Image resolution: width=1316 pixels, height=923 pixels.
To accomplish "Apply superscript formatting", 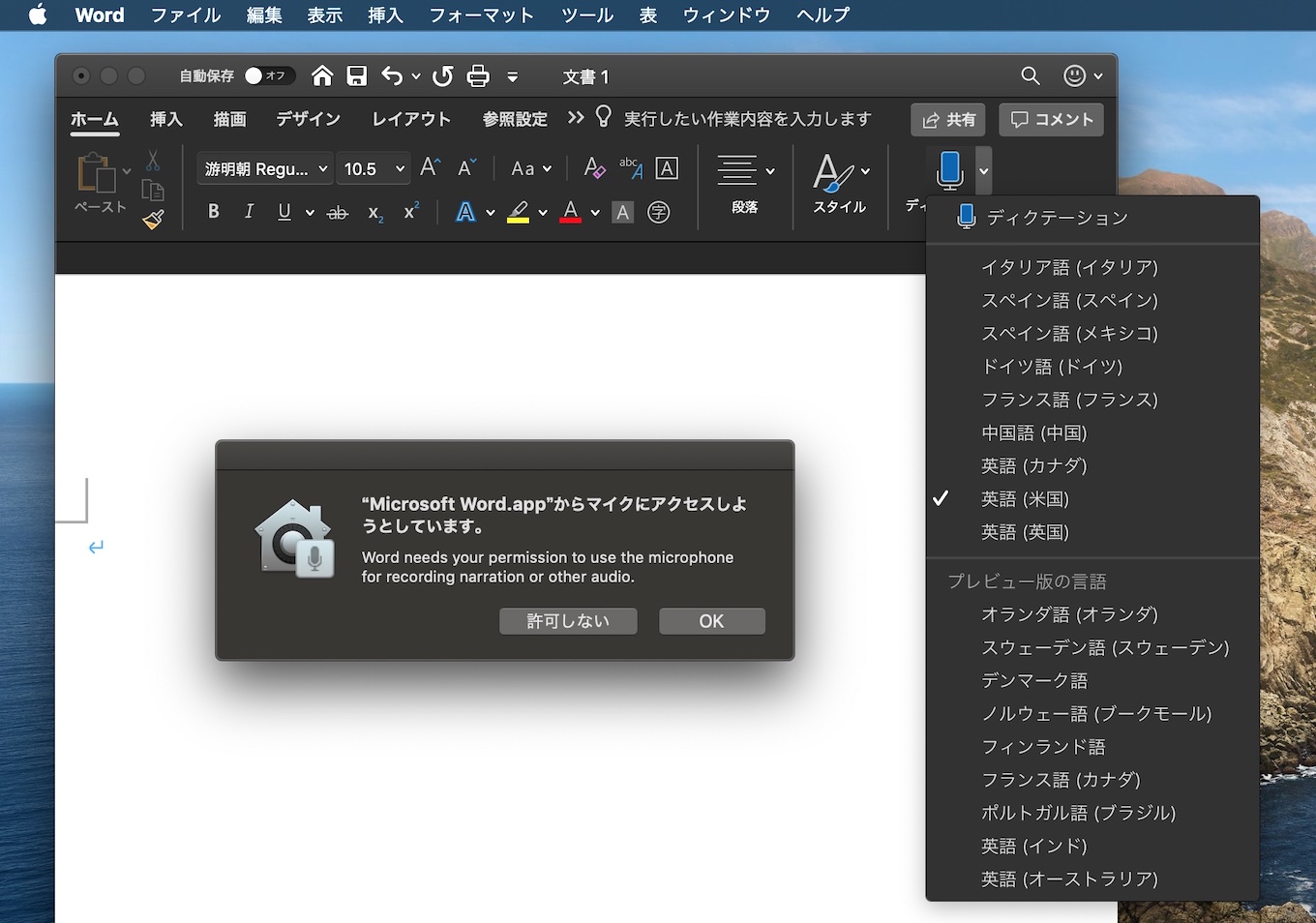I will coord(411,211).
